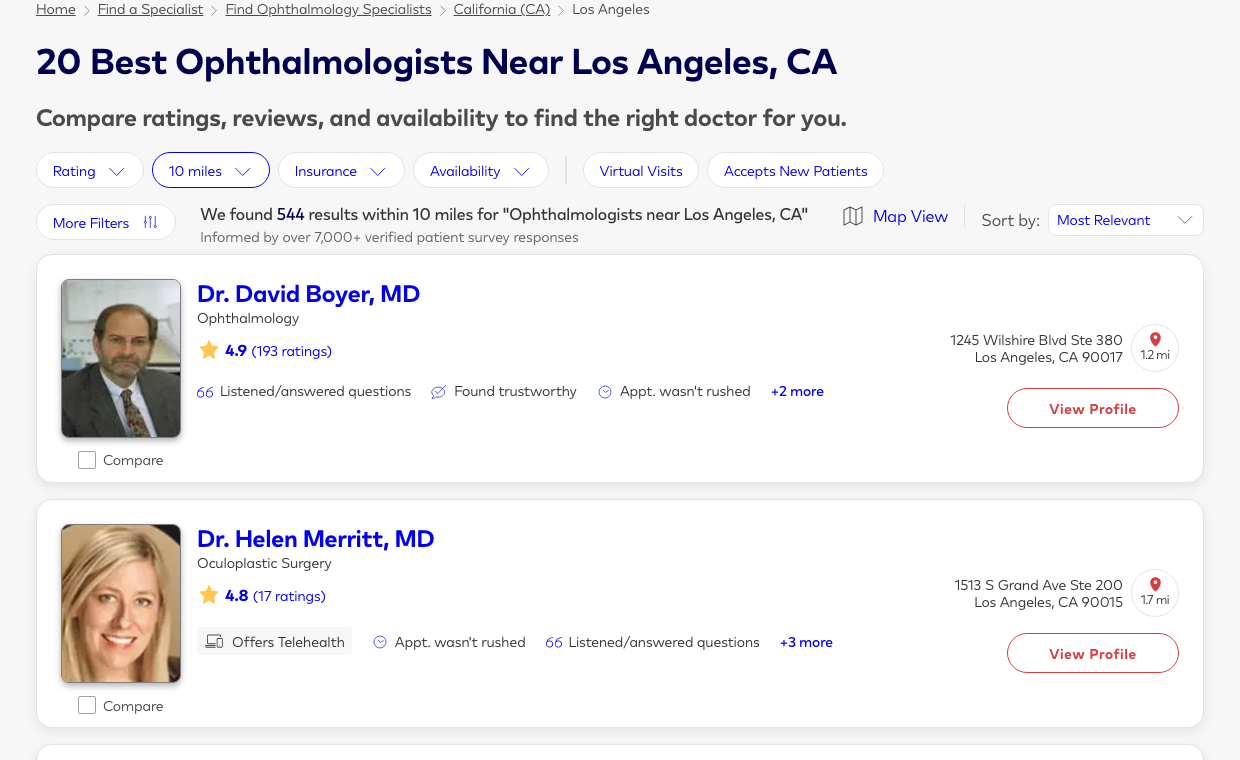Open Dr. David Boyer, MD name link

tap(308, 294)
